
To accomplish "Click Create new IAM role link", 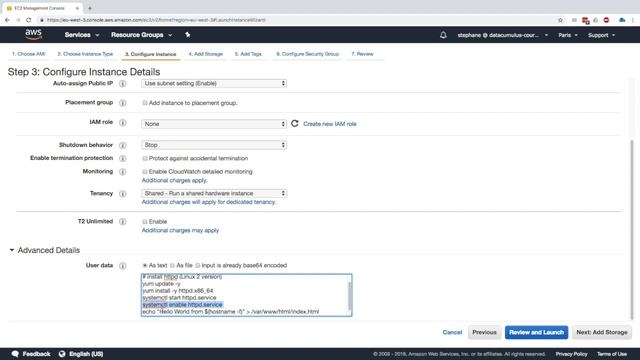I will tap(330, 124).
